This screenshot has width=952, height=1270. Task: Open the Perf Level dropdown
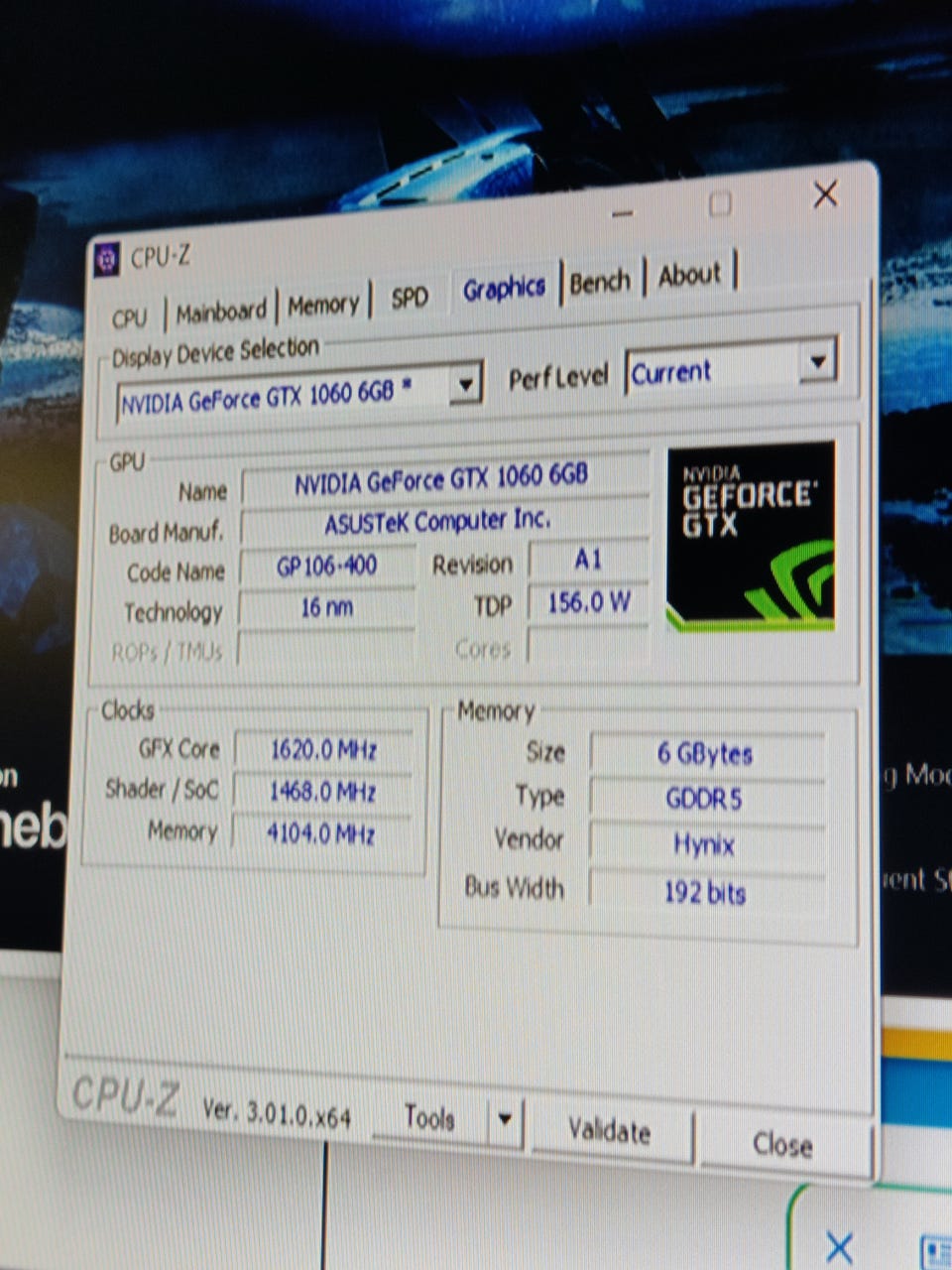pyautogui.click(x=817, y=362)
